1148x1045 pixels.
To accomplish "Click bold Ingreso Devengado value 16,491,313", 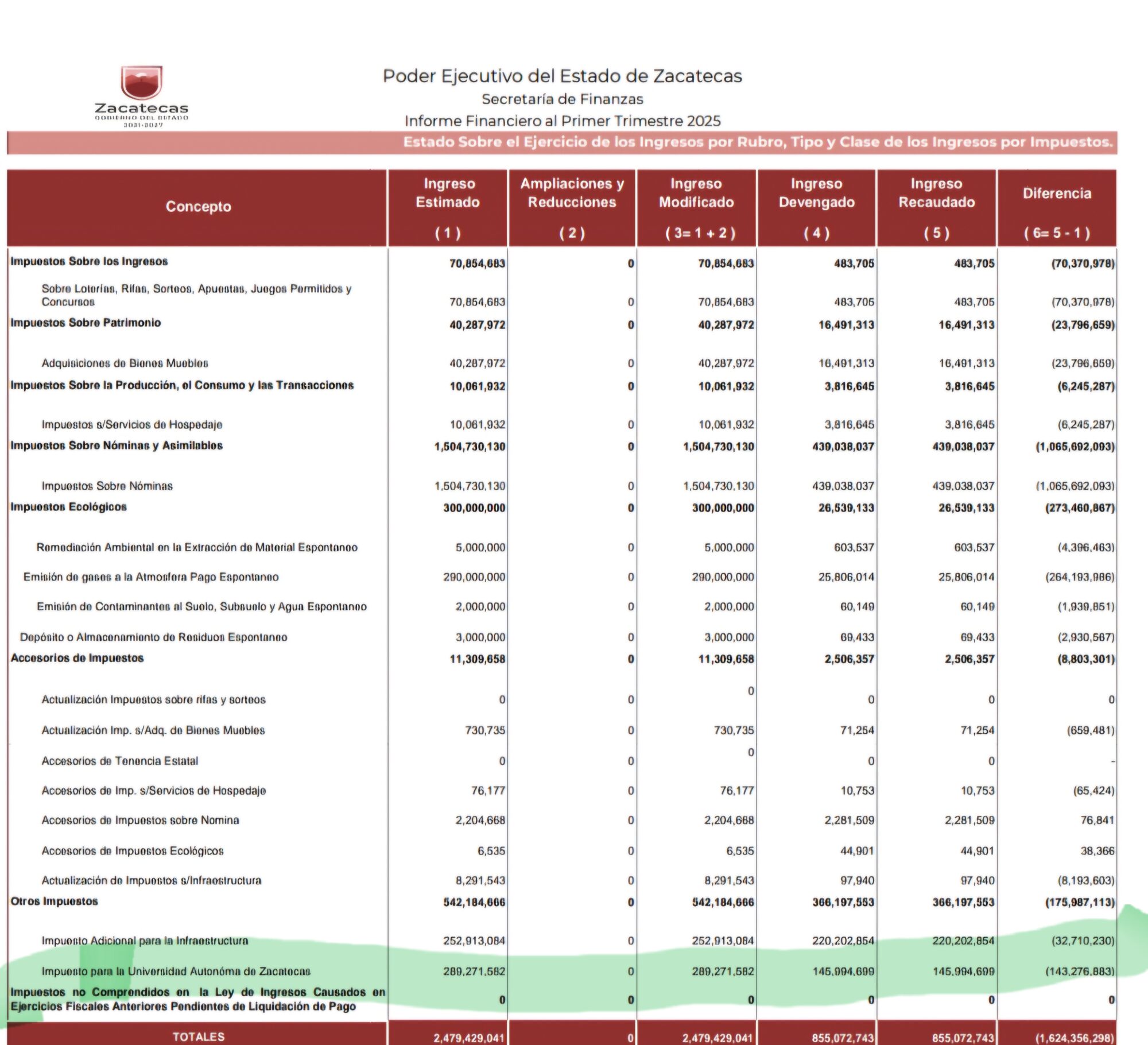I will click(846, 325).
